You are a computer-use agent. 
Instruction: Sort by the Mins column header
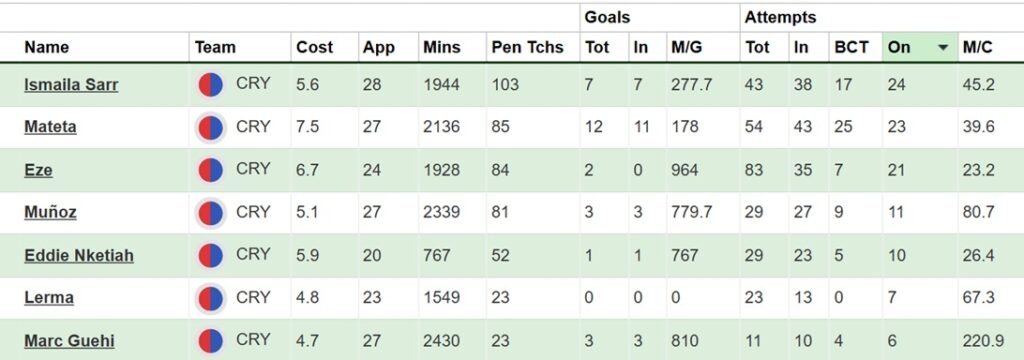[x=441, y=47]
